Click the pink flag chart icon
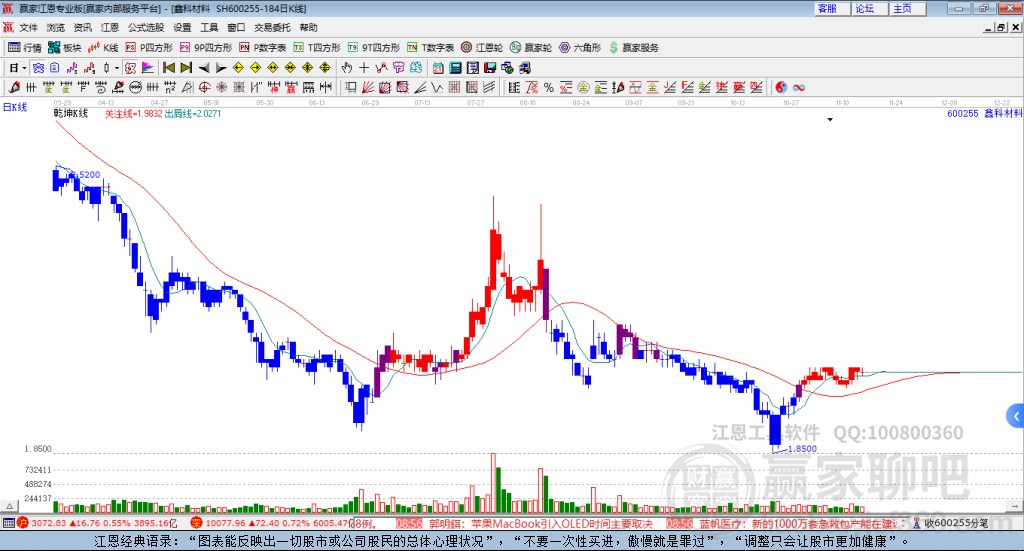The image size is (1024, 551). (x=148, y=68)
